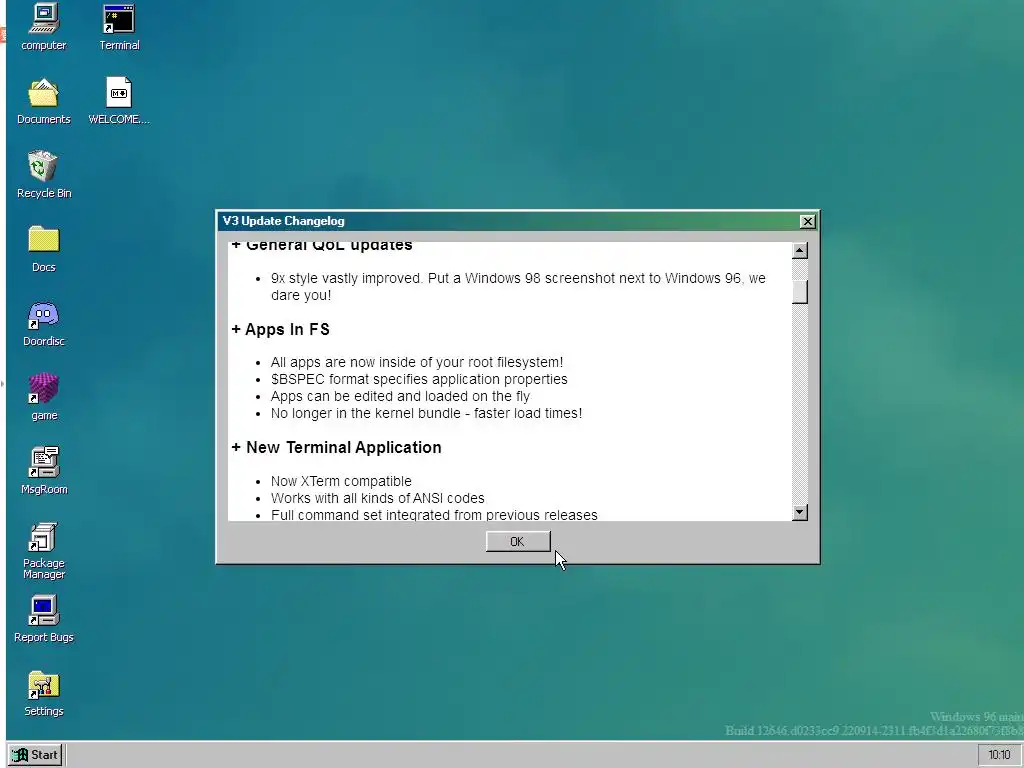Click 'Works with all kinds of ANSI codes'
This screenshot has width=1024, height=768.
click(377, 498)
